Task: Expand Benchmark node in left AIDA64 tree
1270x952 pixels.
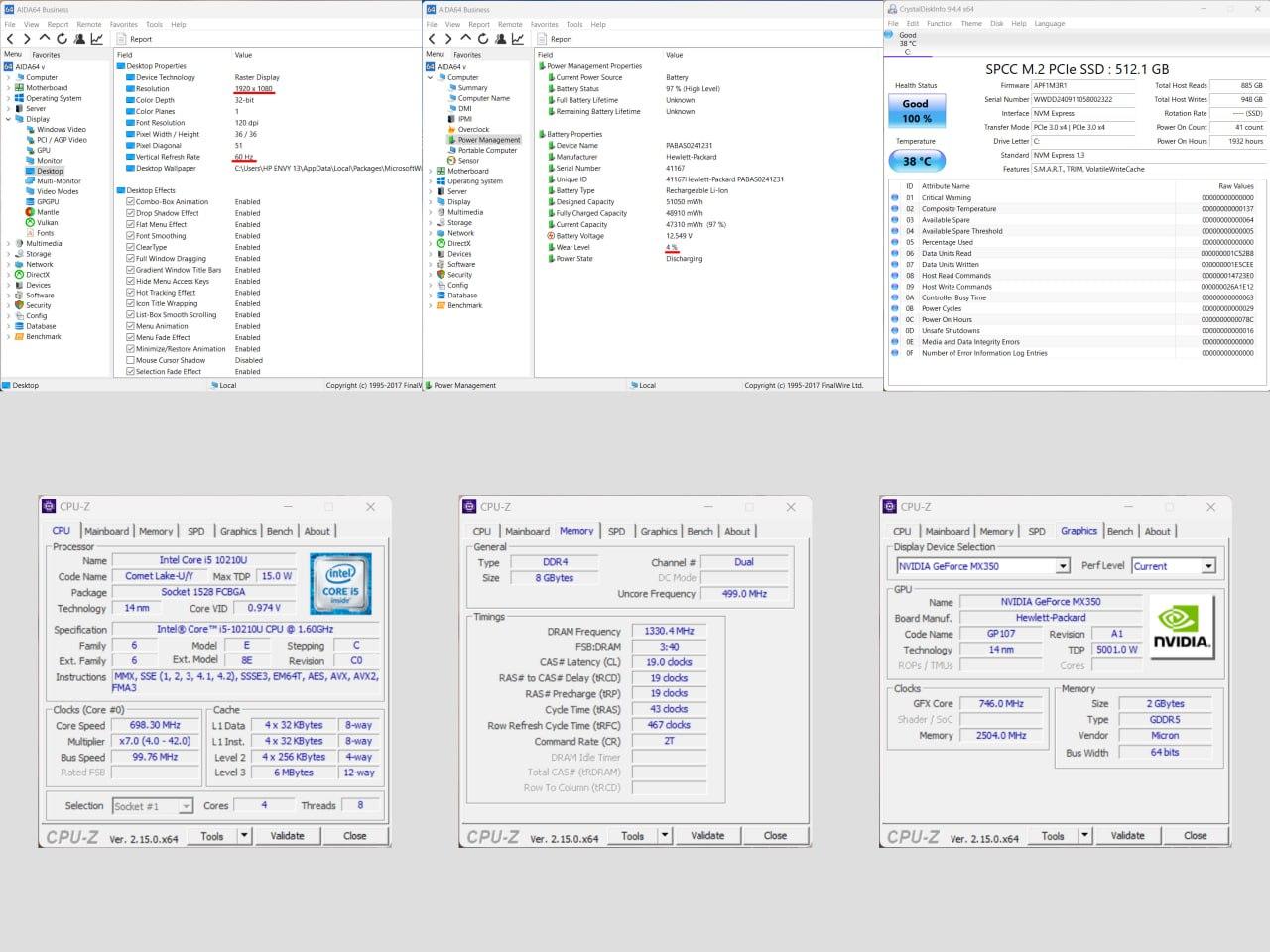Action: tap(8, 336)
